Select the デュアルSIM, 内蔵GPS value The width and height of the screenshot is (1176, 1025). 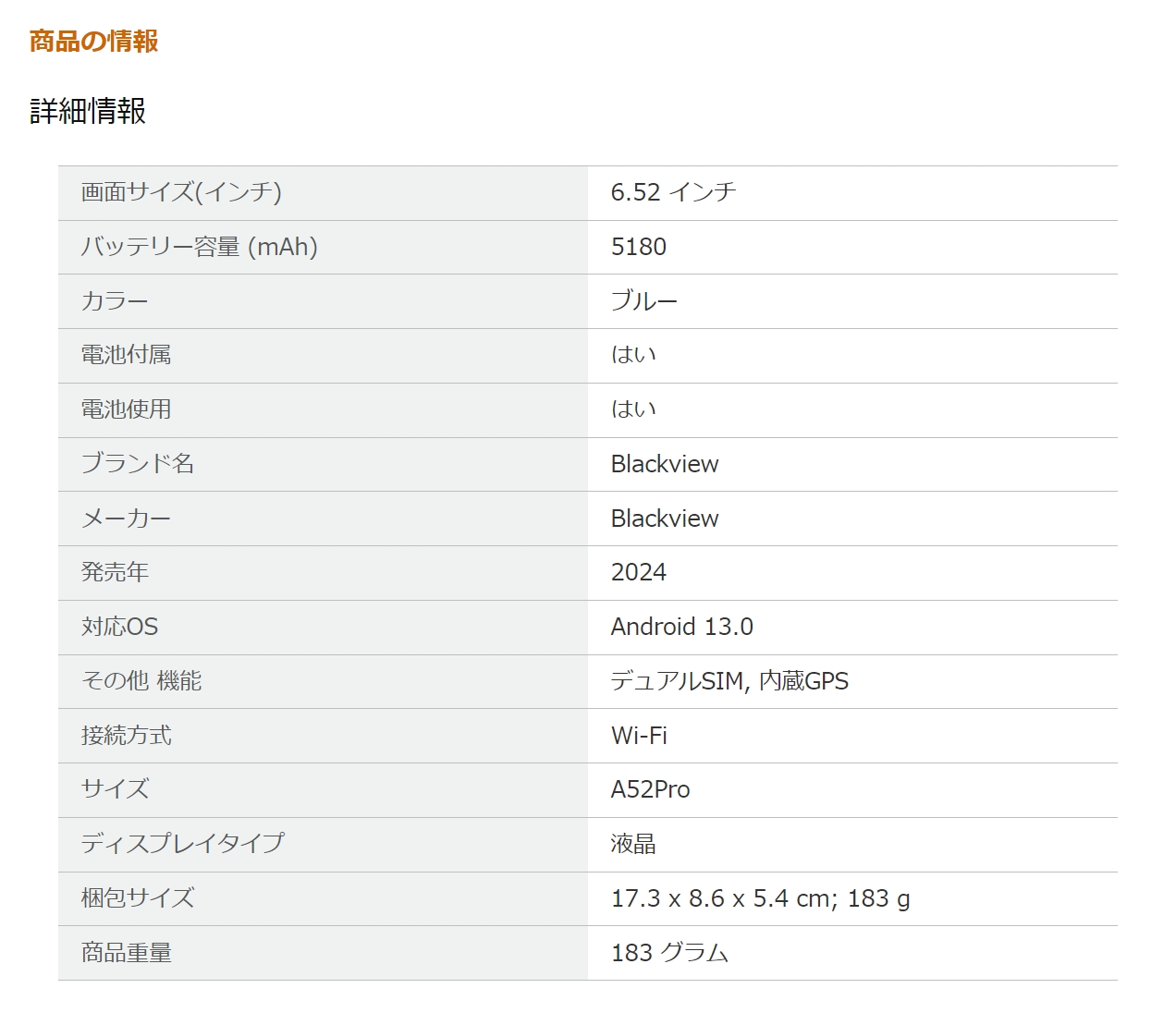pyautogui.click(x=729, y=681)
